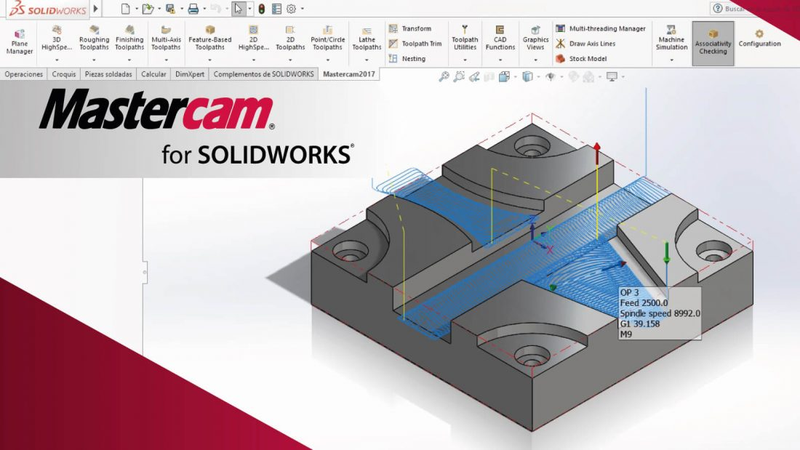Click the Previous View icon
The width and height of the screenshot is (800, 450).
474,77
